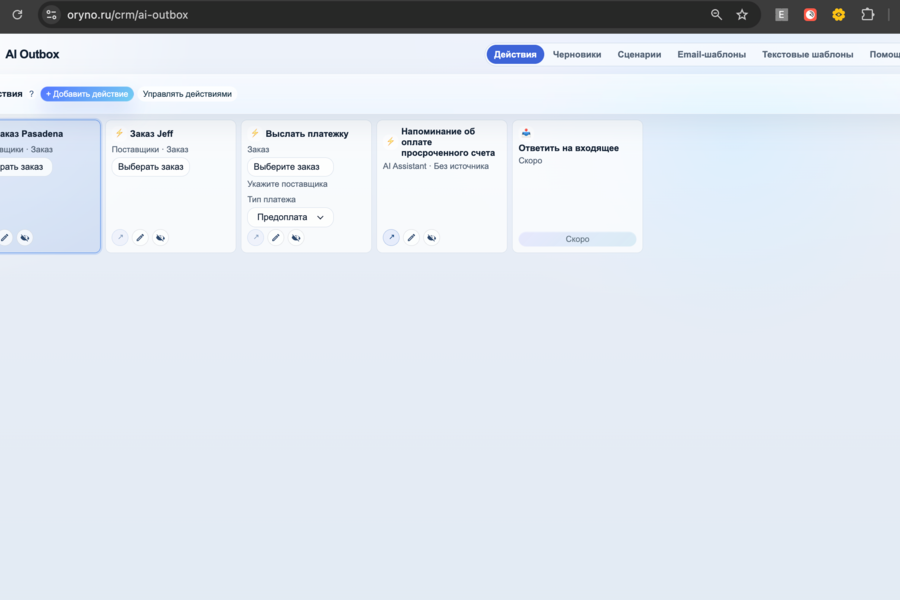
Task: Open the Email-шаблоны tab
Action: [711, 54]
